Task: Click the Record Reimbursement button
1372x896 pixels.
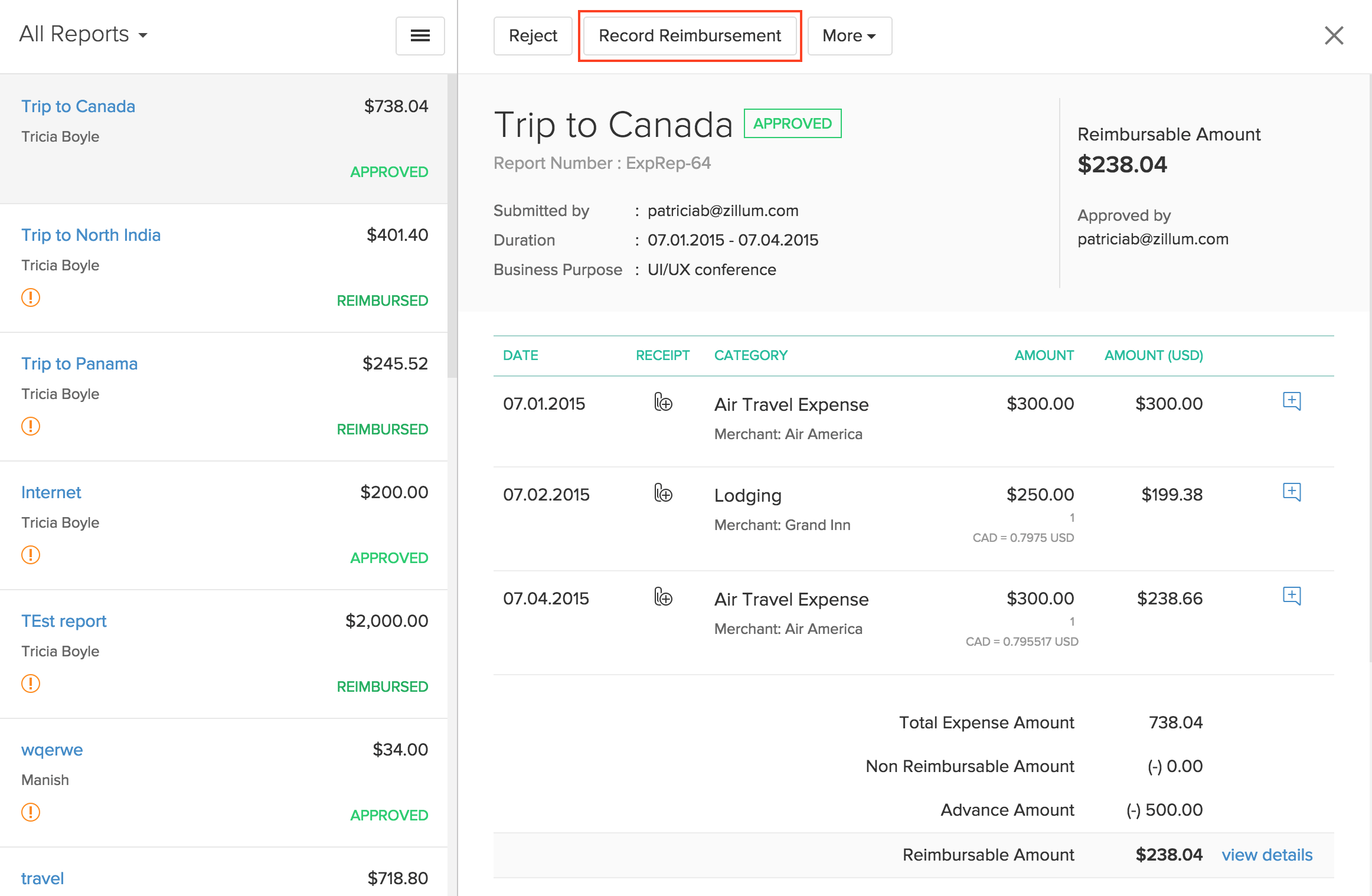Action: tap(689, 35)
